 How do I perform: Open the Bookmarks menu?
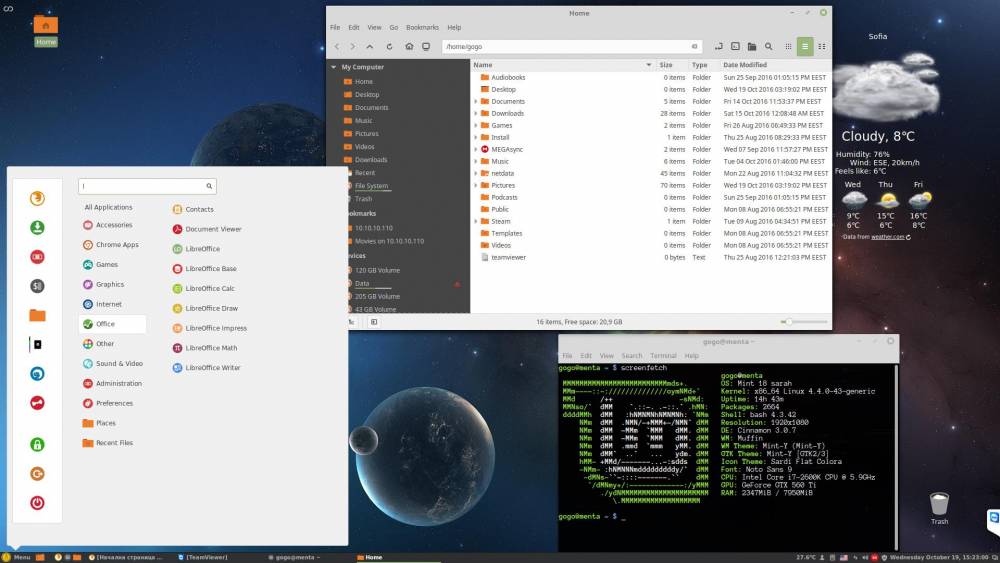422,27
